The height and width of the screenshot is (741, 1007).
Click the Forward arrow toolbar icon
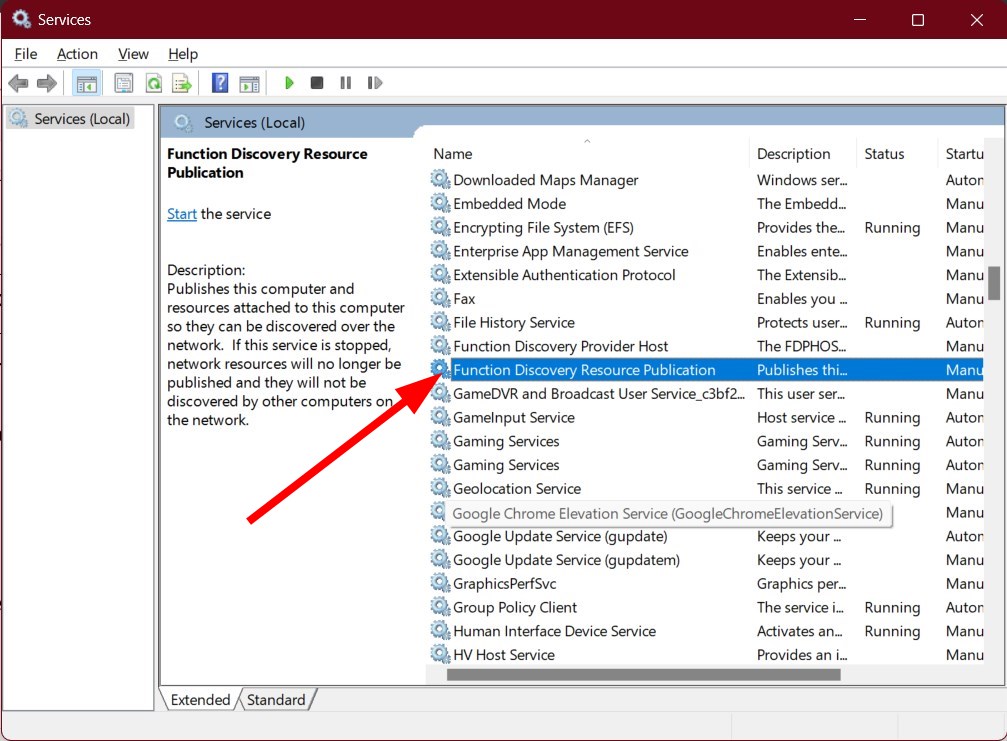47,83
